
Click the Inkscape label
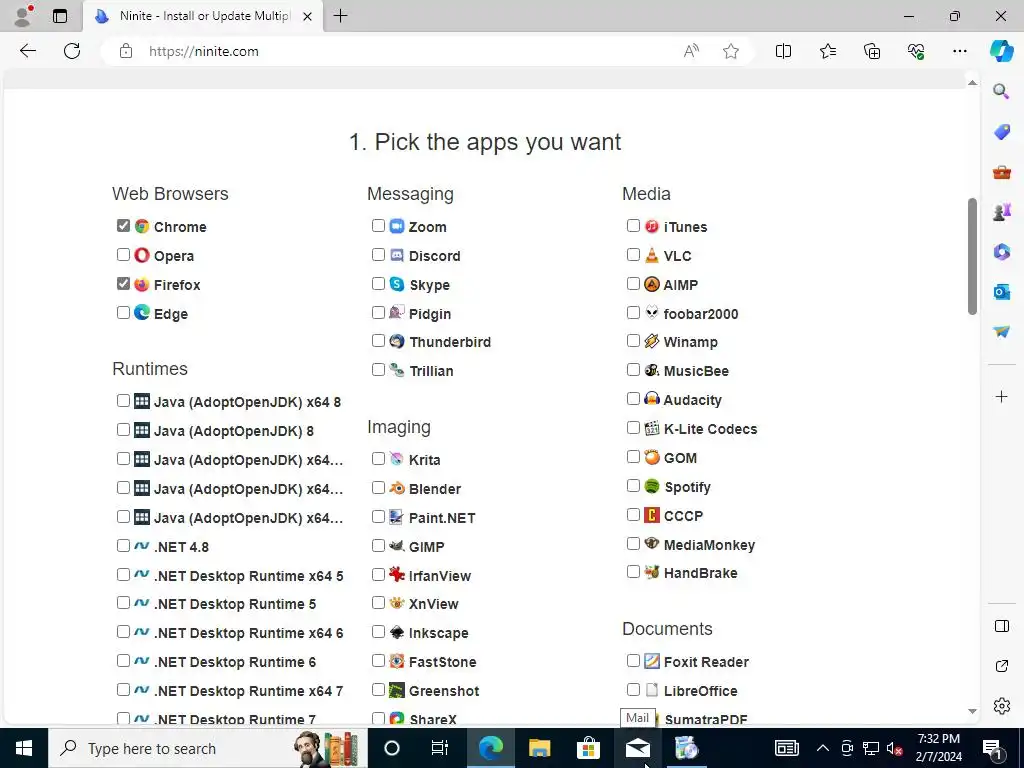(438, 633)
